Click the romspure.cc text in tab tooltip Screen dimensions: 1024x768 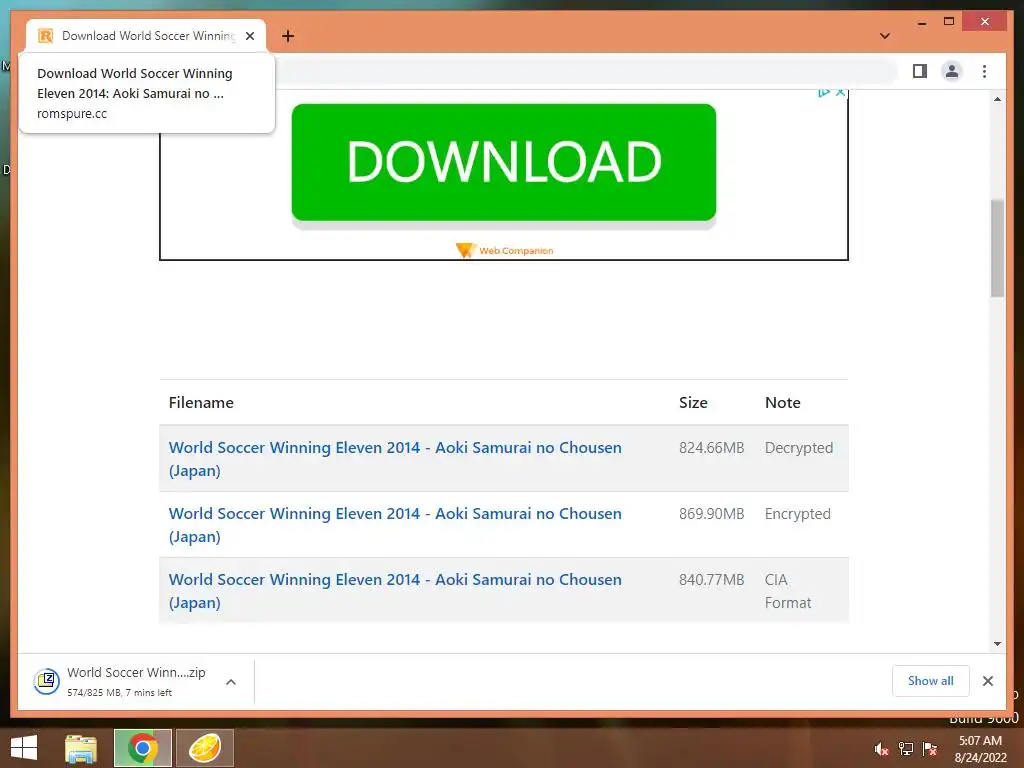[x=72, y=114]
